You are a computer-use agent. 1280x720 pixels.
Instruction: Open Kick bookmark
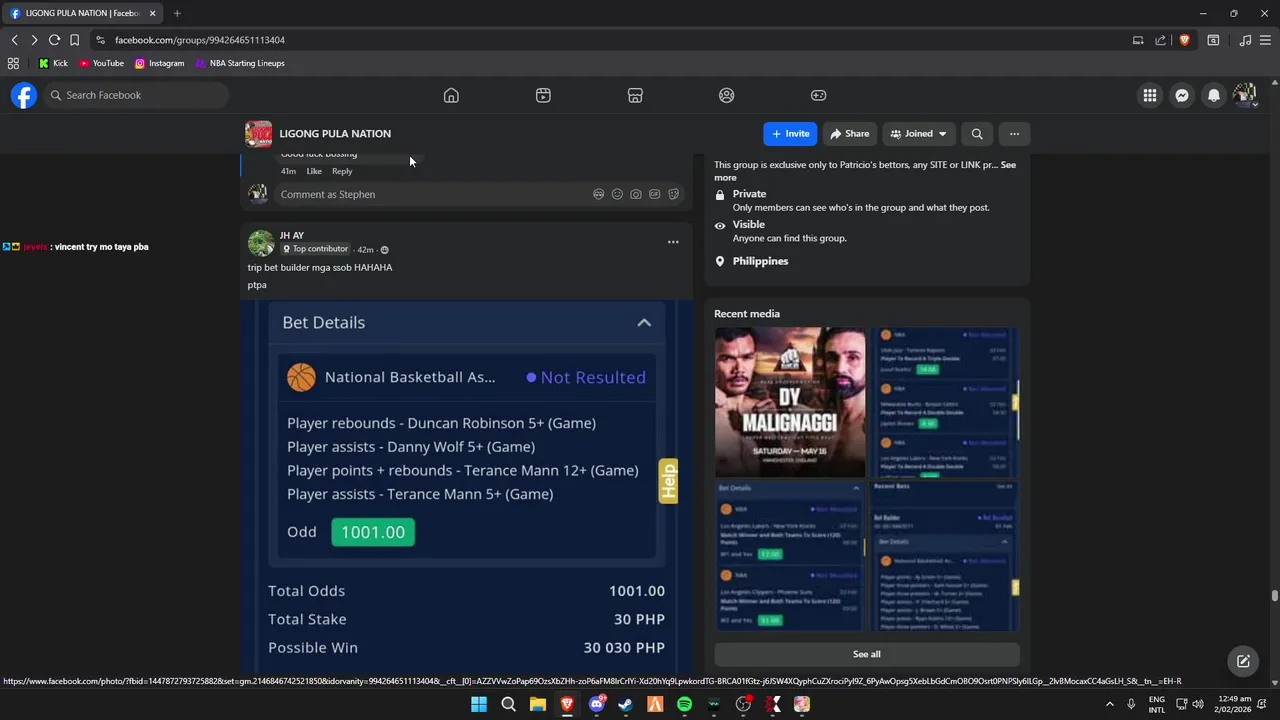click(x=53, y=63)
